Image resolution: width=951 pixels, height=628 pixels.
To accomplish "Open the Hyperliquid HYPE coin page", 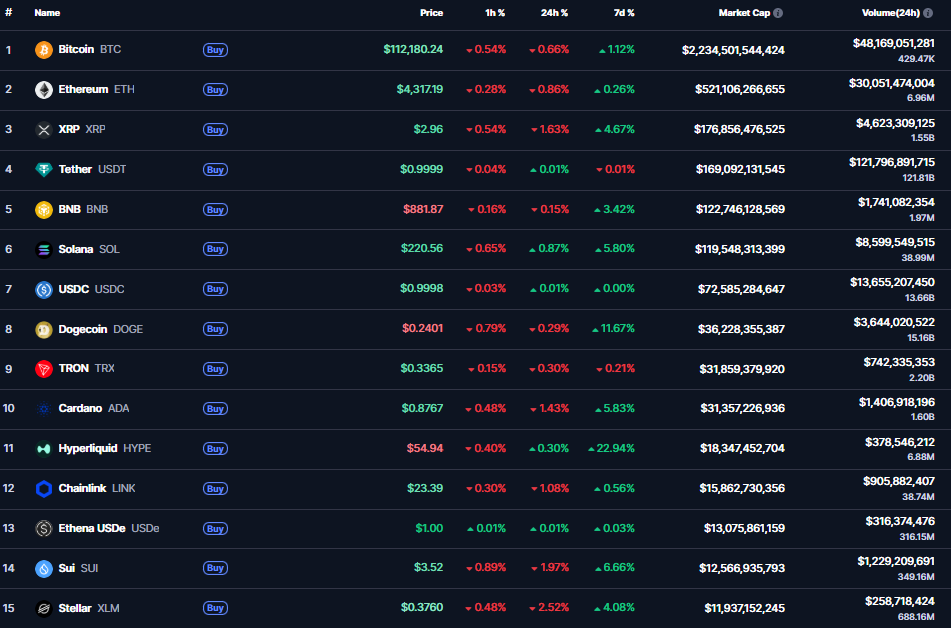I will pos(104,448).
